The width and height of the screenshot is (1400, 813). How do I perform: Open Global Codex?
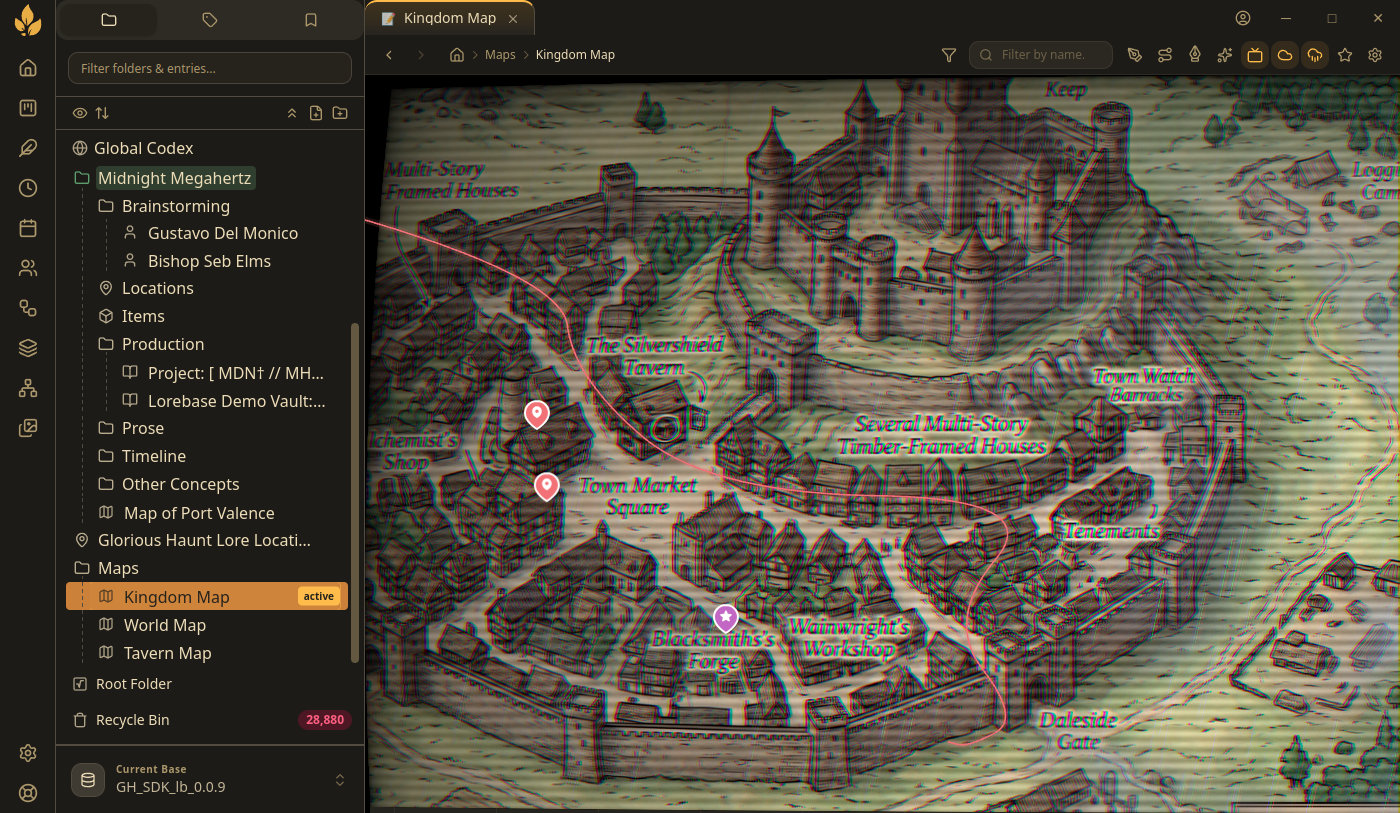click(143, 148)
